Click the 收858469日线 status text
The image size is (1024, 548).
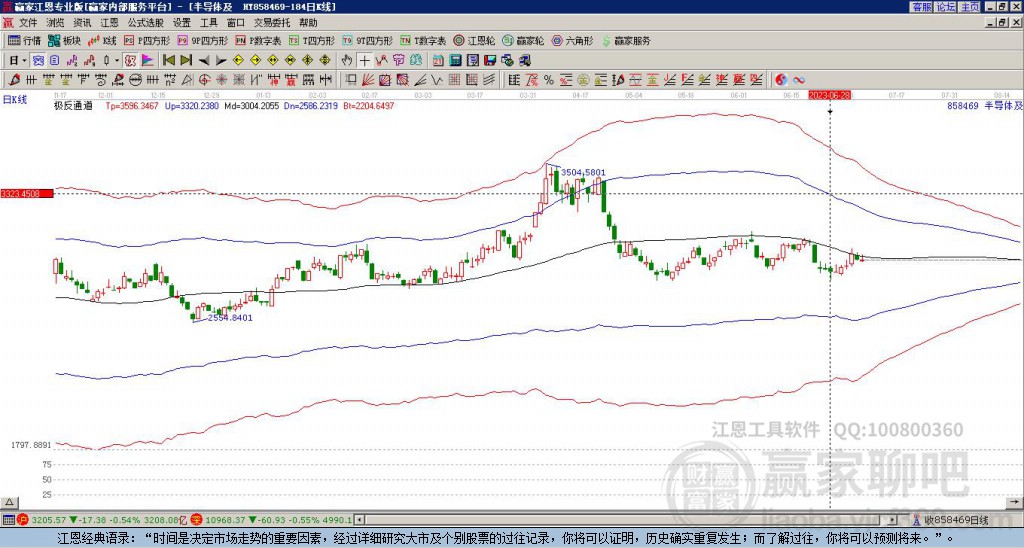tap(956, 520)
